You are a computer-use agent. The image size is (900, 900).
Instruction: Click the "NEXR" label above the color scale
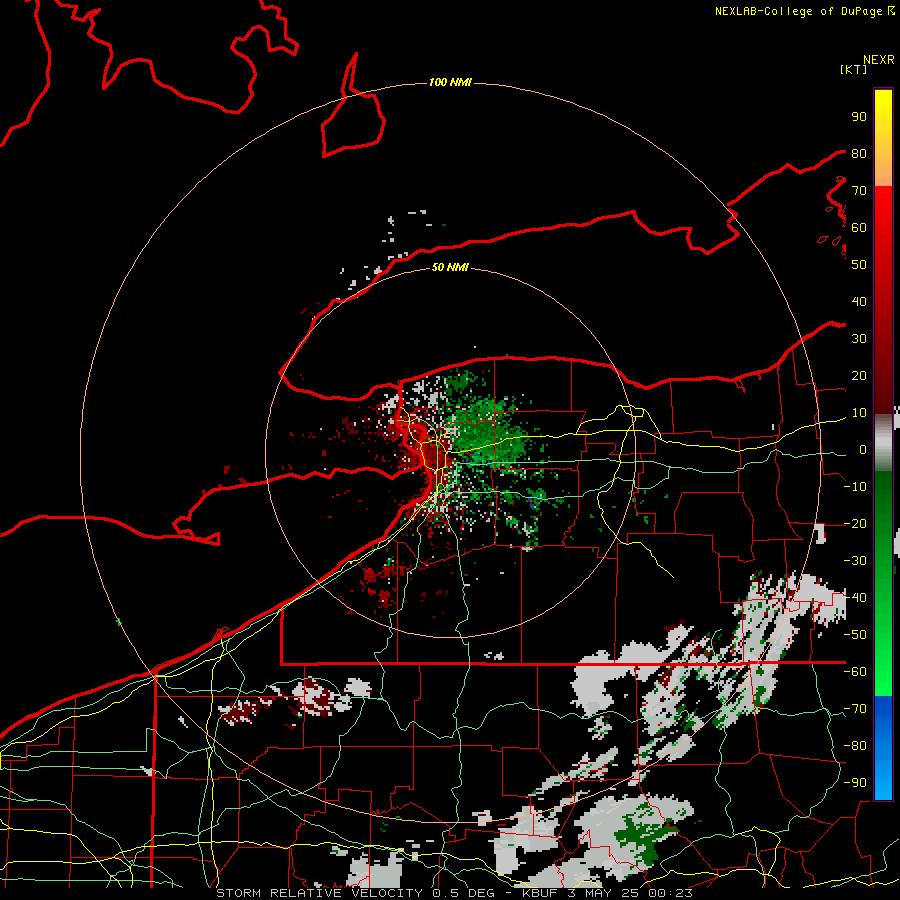click(879, 60)
